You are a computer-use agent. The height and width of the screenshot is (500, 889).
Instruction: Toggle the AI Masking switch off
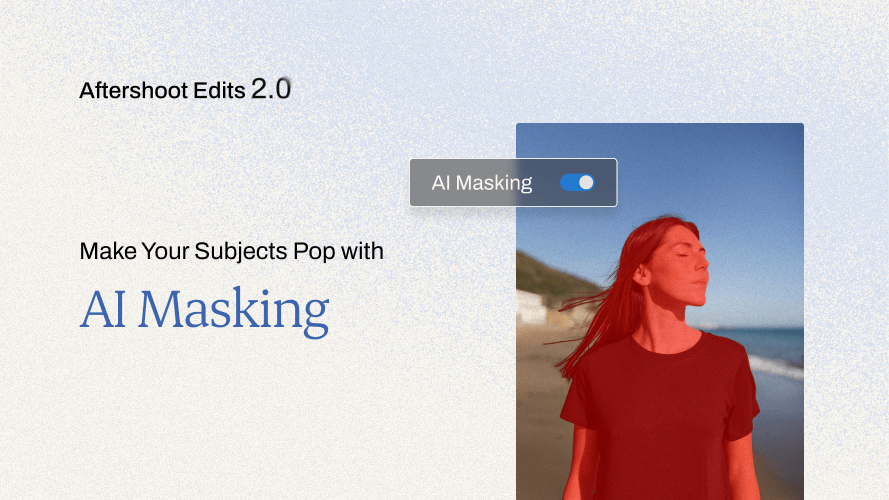coord(577,183)
